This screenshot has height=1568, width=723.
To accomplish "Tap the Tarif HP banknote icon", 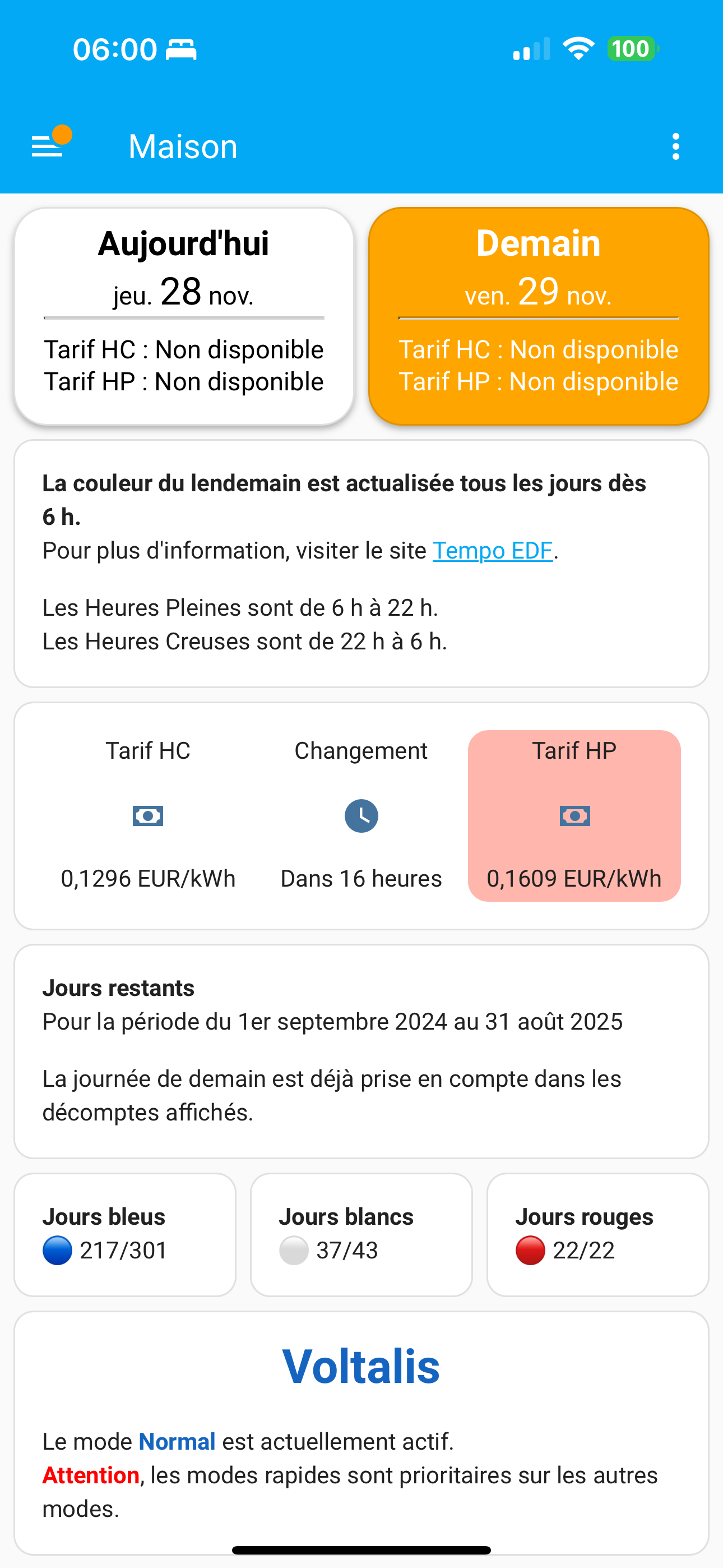I will (574, 815).
